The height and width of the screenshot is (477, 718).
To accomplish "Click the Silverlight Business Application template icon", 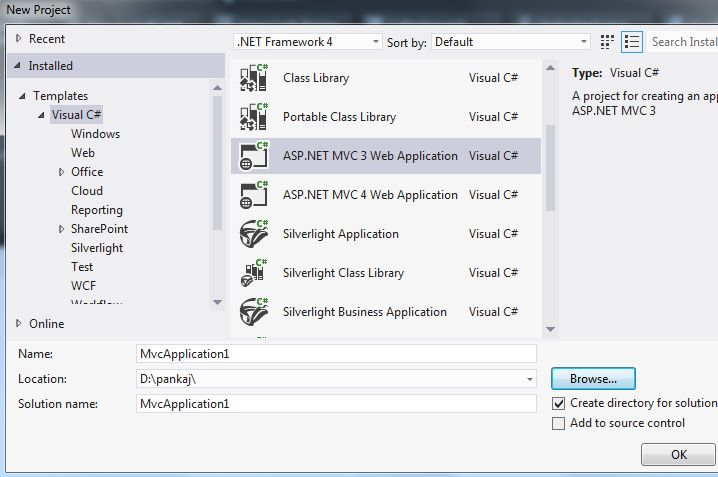I will tap(254, 312).
